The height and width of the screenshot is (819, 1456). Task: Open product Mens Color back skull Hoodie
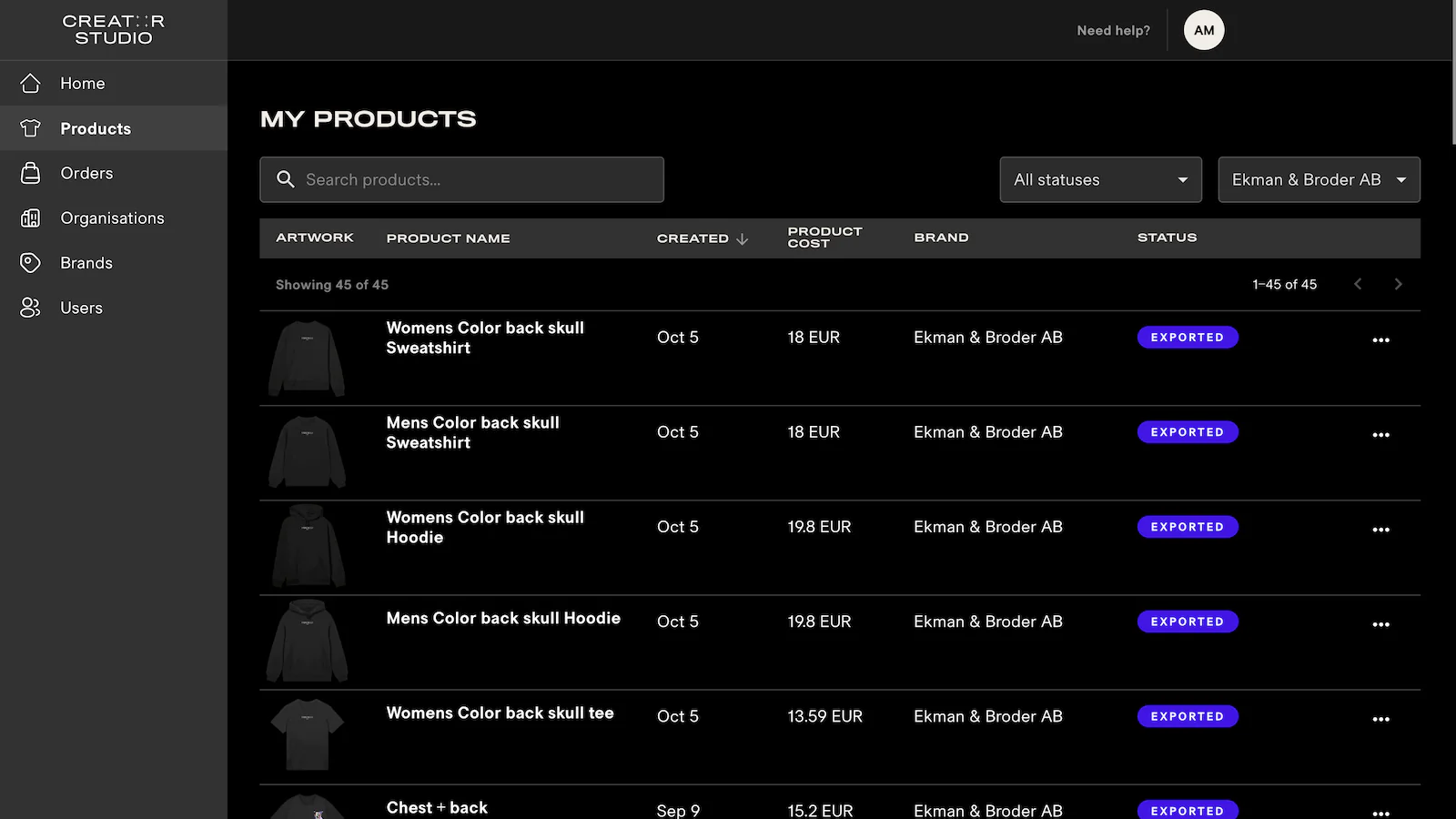(503, 618)
